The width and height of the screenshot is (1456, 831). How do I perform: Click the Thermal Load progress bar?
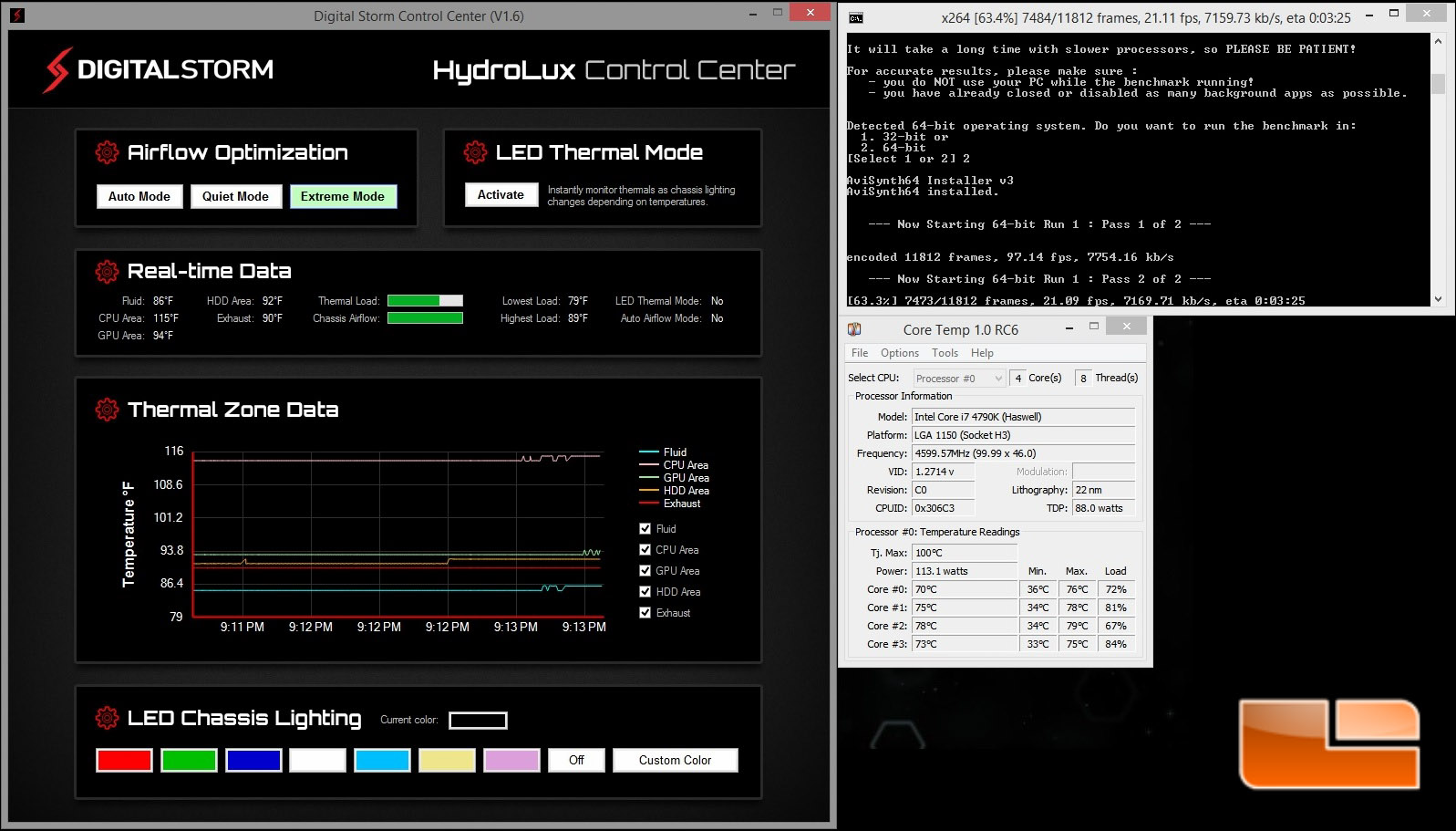pyautogui.click(x=425, y=300)
